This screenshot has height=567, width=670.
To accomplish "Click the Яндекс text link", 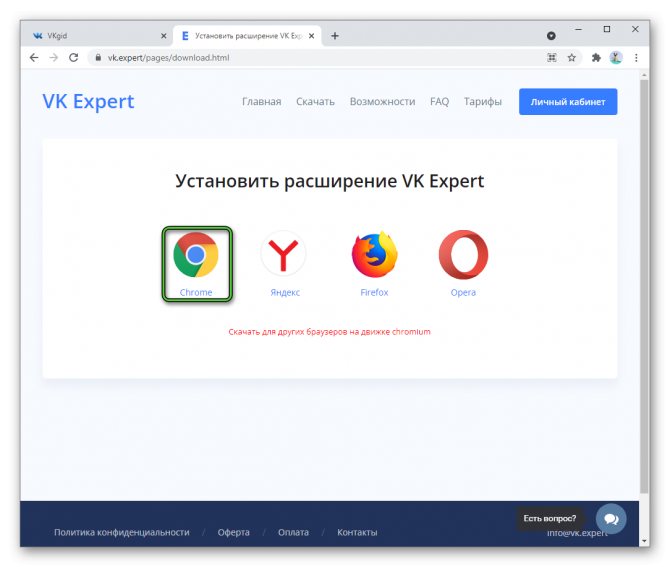I will tap(285, 293).
